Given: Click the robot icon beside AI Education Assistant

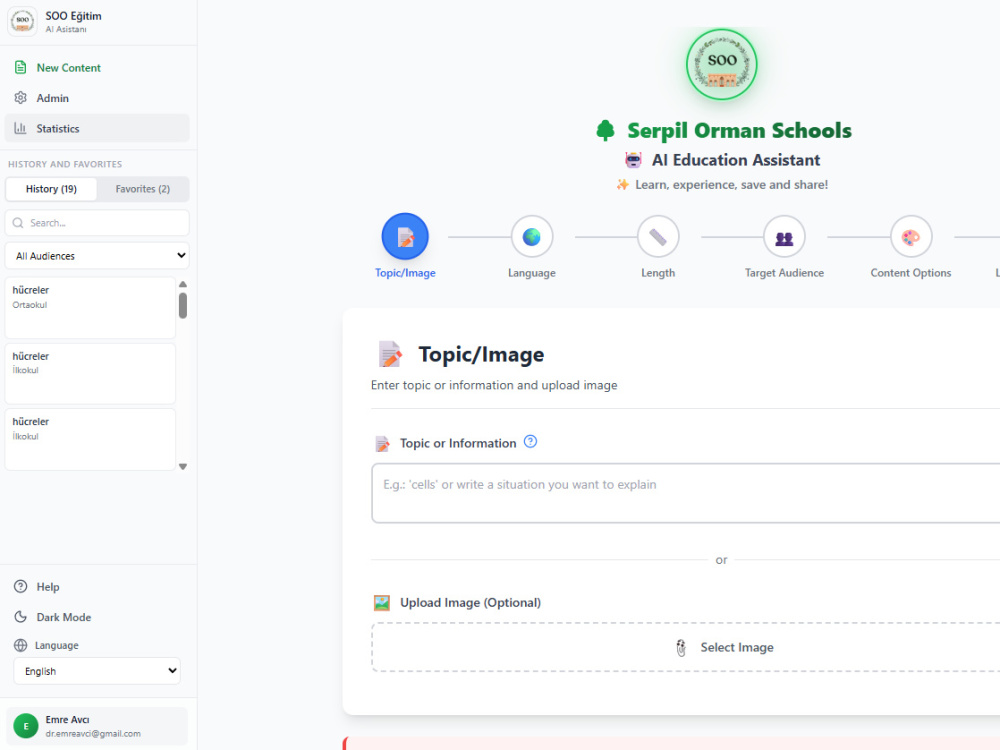Looking at the screenshot, I should [633, 160].
